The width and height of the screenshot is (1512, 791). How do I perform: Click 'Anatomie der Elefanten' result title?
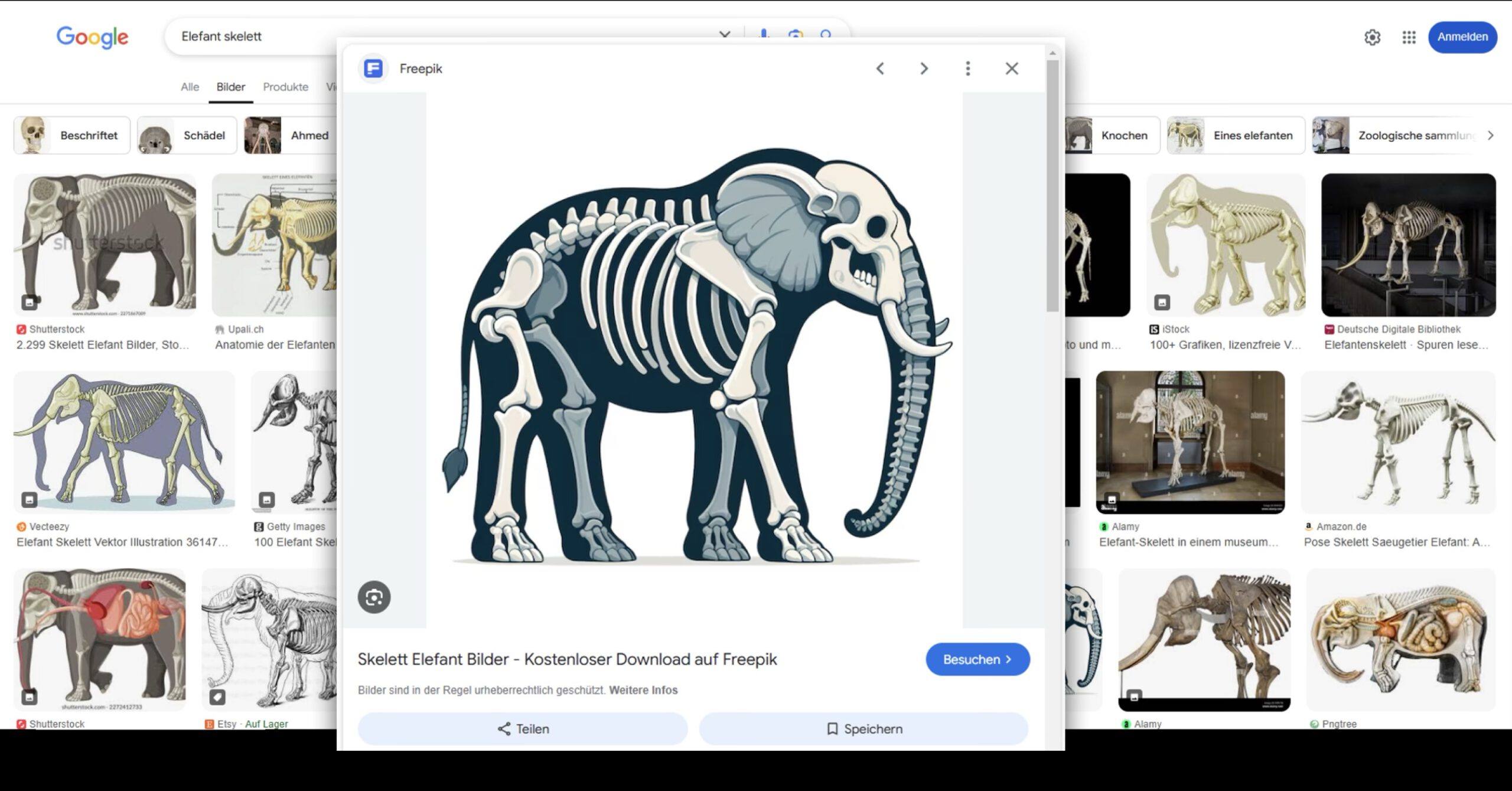pyautogui.click(x=275, y=345)
